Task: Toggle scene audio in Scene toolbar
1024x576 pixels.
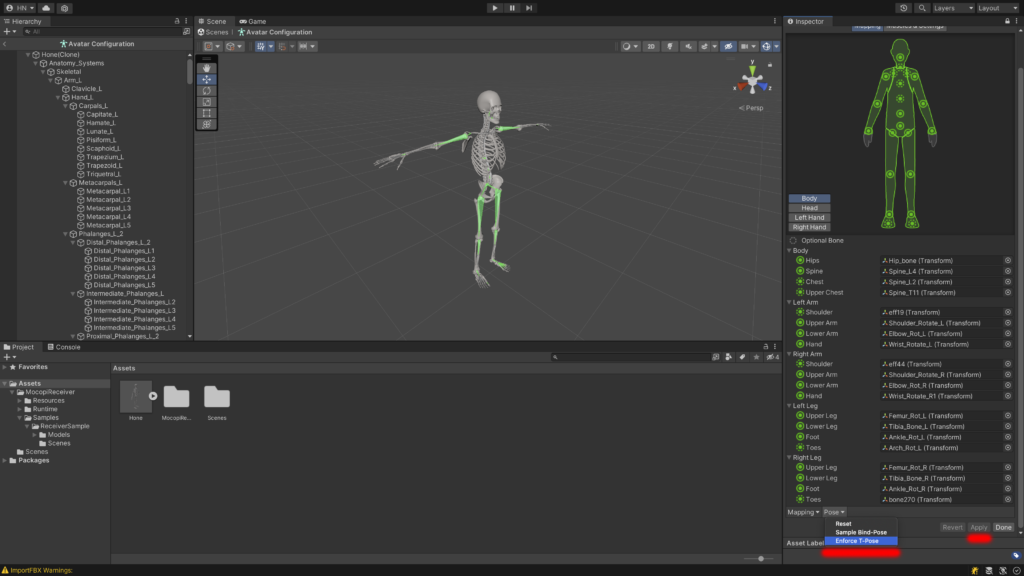Action: 688,46
